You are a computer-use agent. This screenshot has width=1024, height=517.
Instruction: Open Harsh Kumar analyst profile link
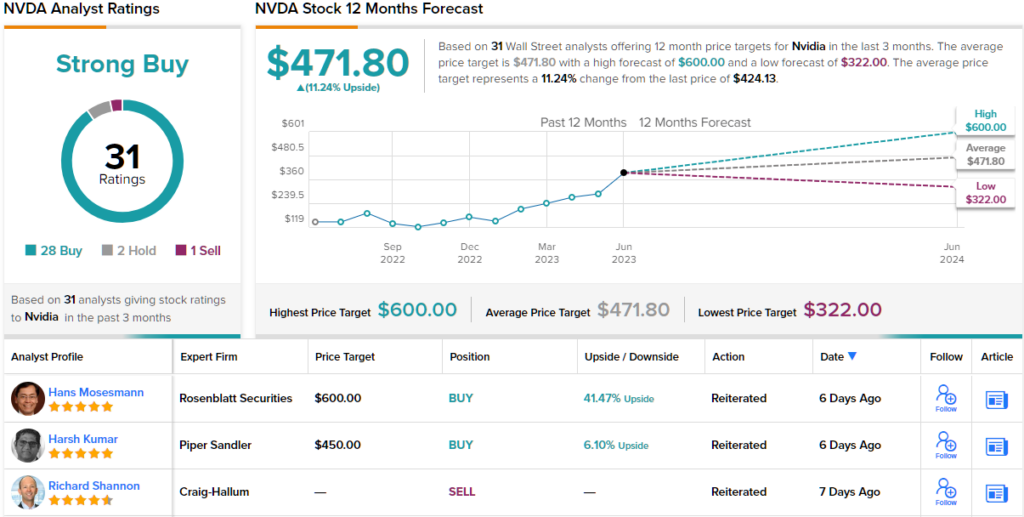coord(83,439)
